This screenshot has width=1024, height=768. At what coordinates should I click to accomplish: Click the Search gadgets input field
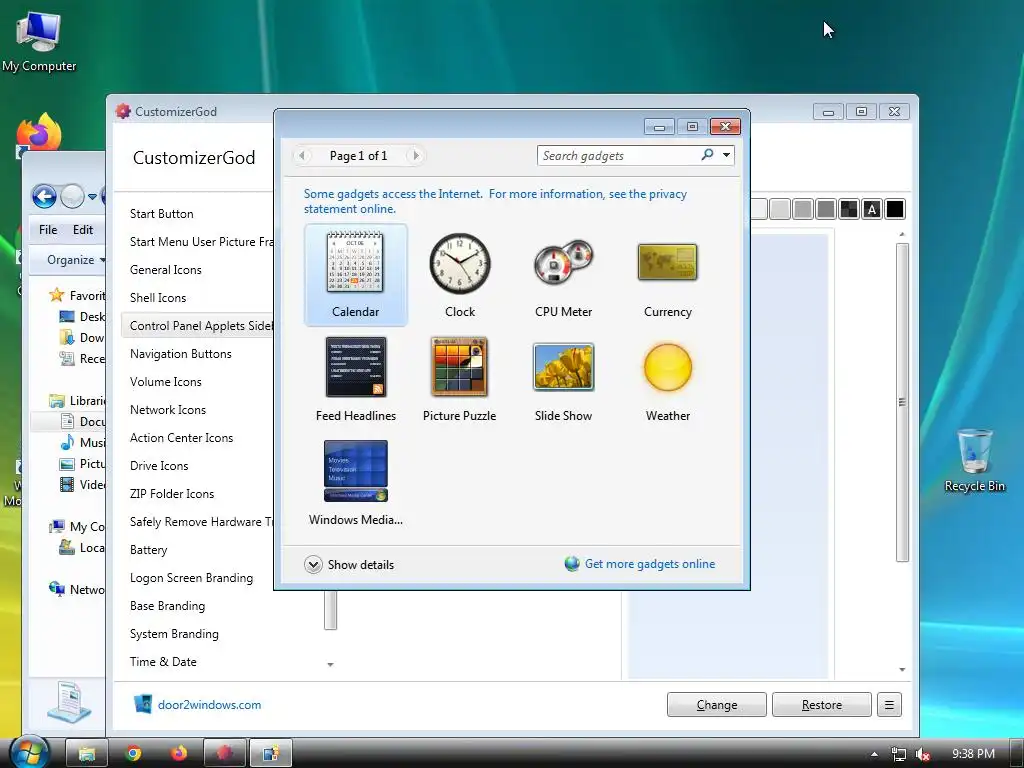click(618, 155)
